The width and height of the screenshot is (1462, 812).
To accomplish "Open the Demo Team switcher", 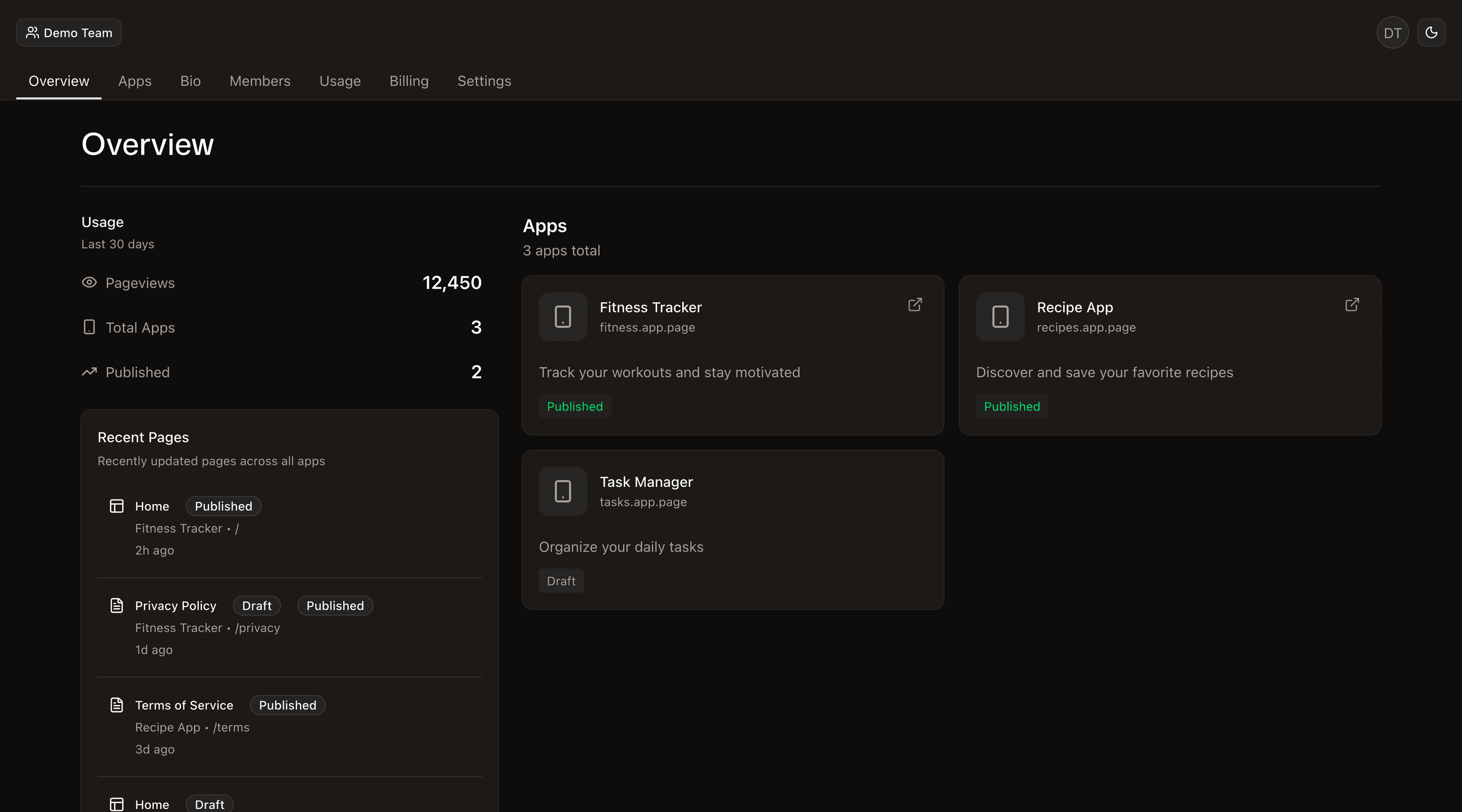I will tap(69, 33).
